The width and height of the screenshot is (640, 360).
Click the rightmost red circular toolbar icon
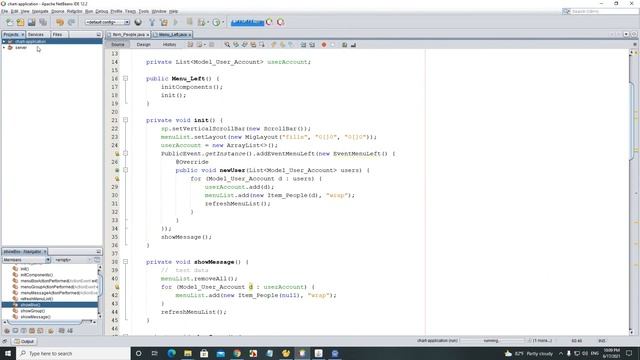280,22
